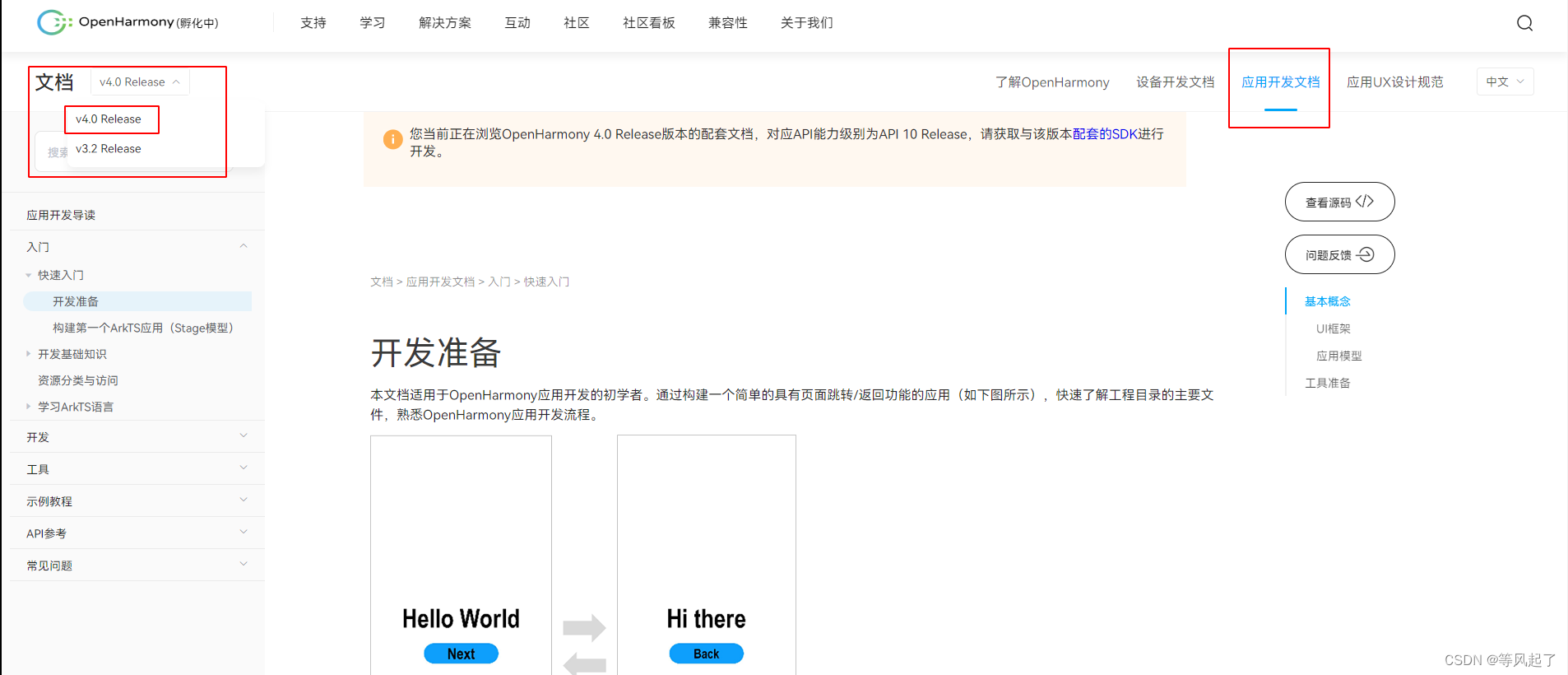
Task: Click 入门 in breadcrumb
Action: [499, 282]
